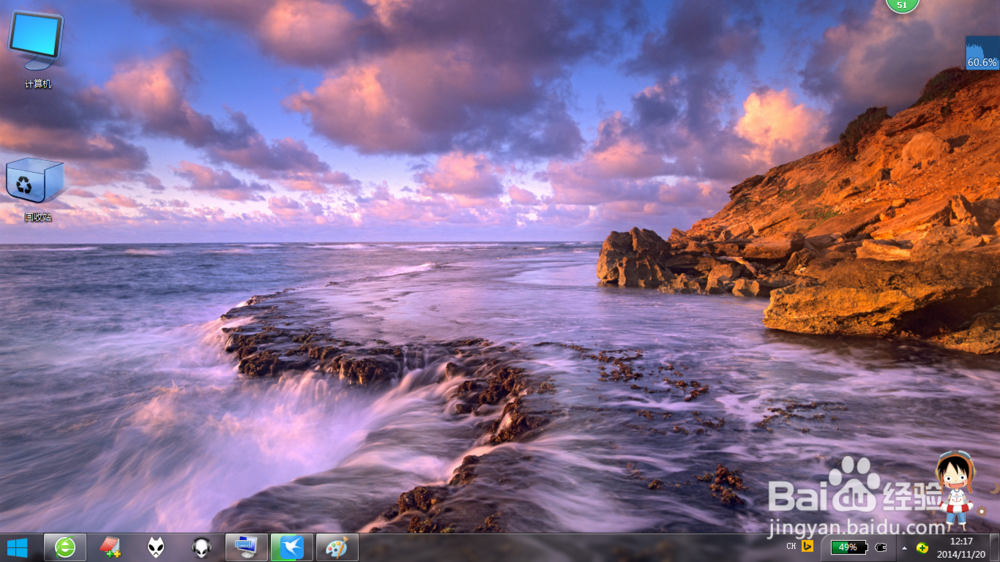This screenshot has width=1000, height=562.
Task: Open the 60.6% memory usage widget
Action: (x=982, y=52)
